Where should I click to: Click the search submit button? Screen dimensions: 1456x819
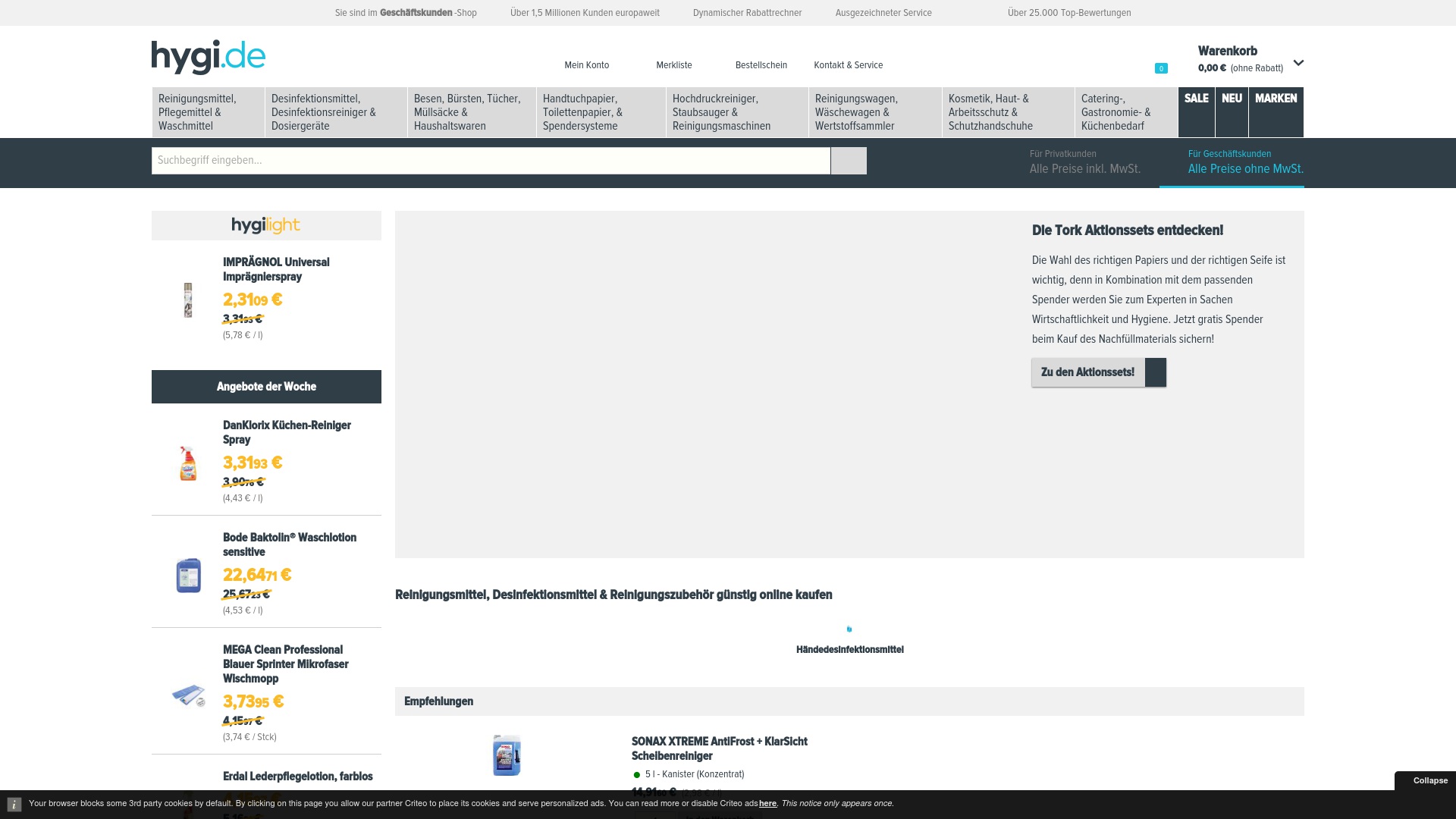coord(849,161)
